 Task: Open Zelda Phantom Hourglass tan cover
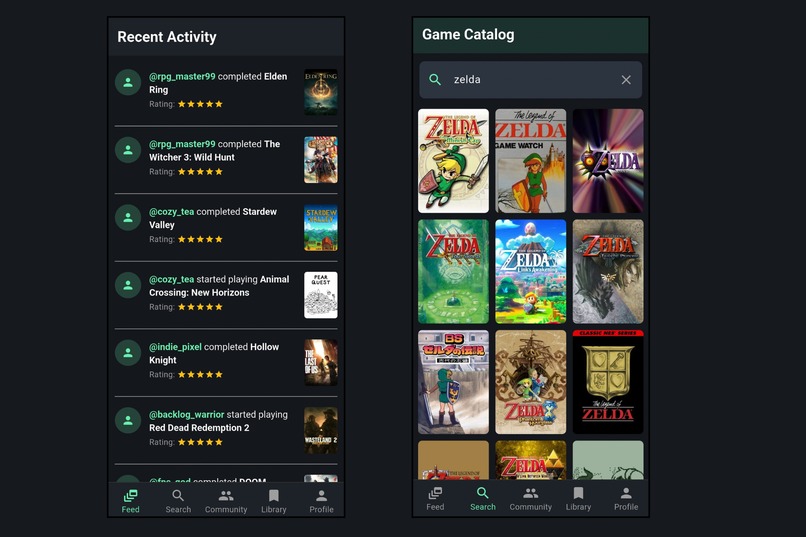tap(530, 382)
